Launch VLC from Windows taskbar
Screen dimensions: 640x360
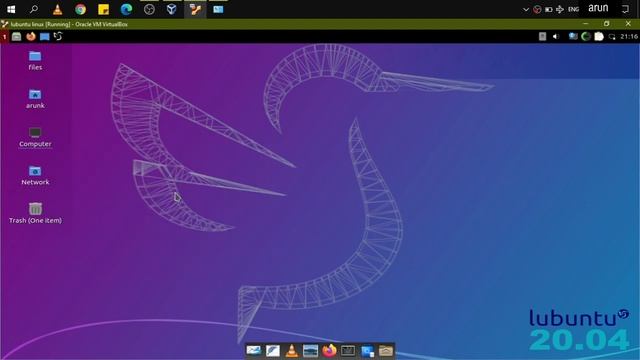pyautogui.click(x=58, y=9)
